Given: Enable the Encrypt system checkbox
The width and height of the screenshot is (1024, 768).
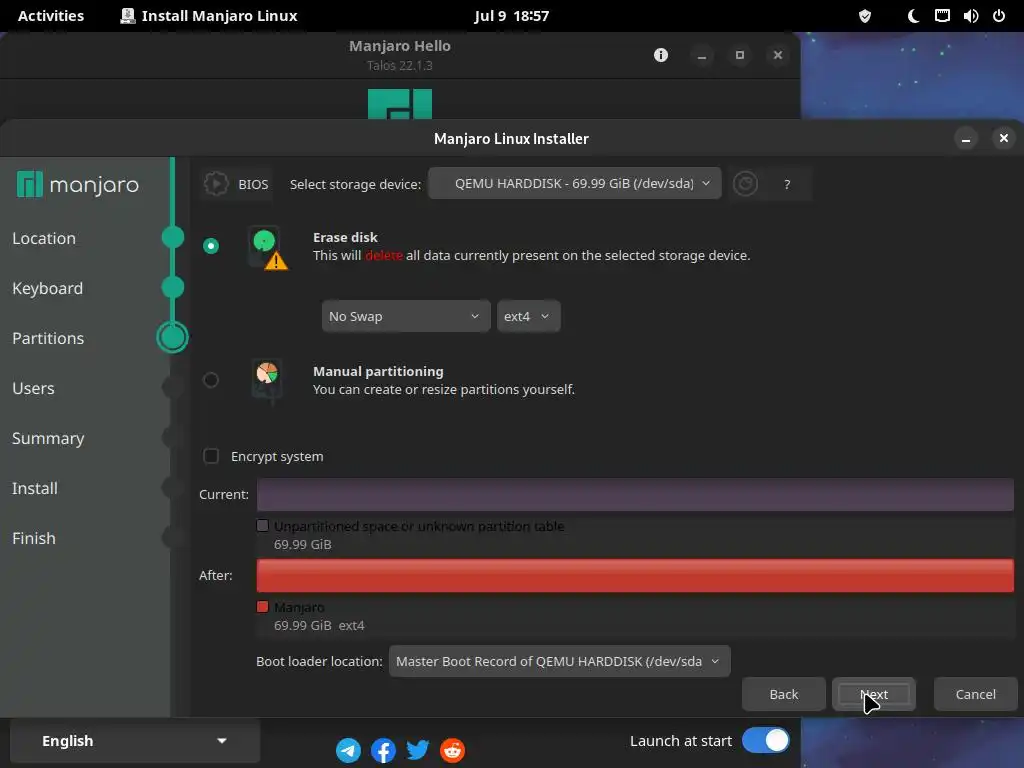Looking at the screenshot, I should tap(211, 456).
